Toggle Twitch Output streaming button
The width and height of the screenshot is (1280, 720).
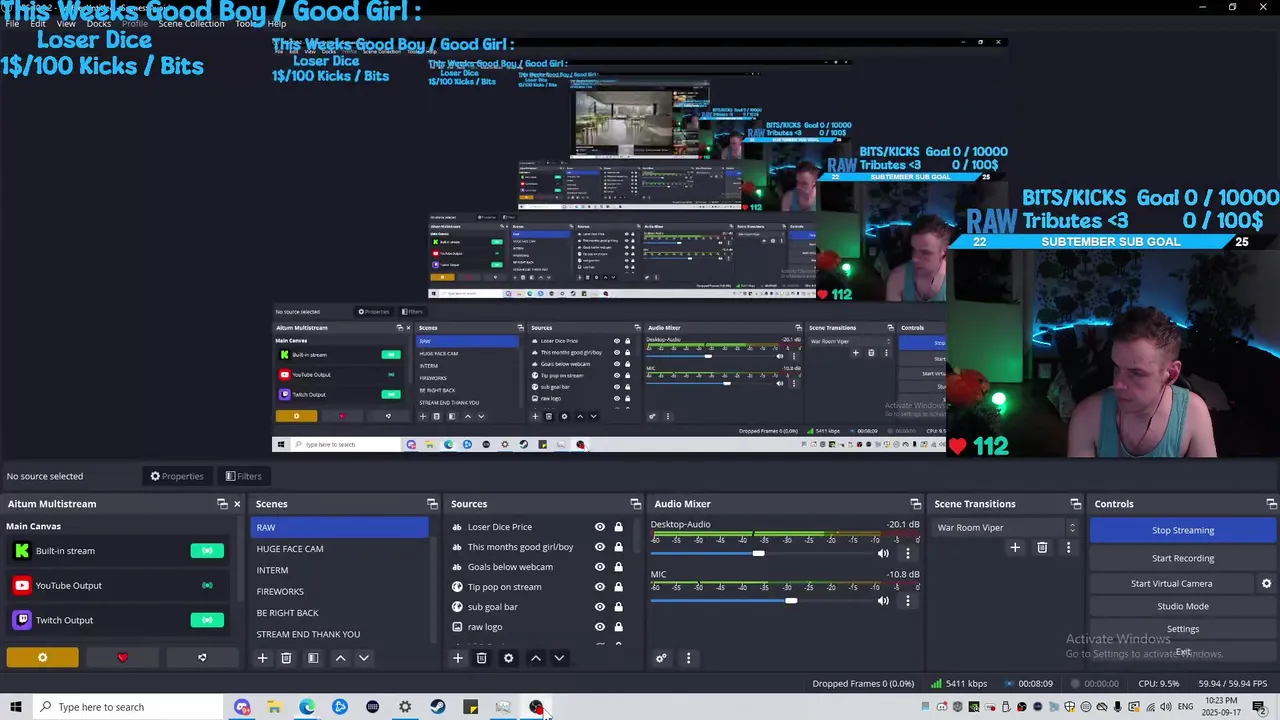click(x=207, y=620)
